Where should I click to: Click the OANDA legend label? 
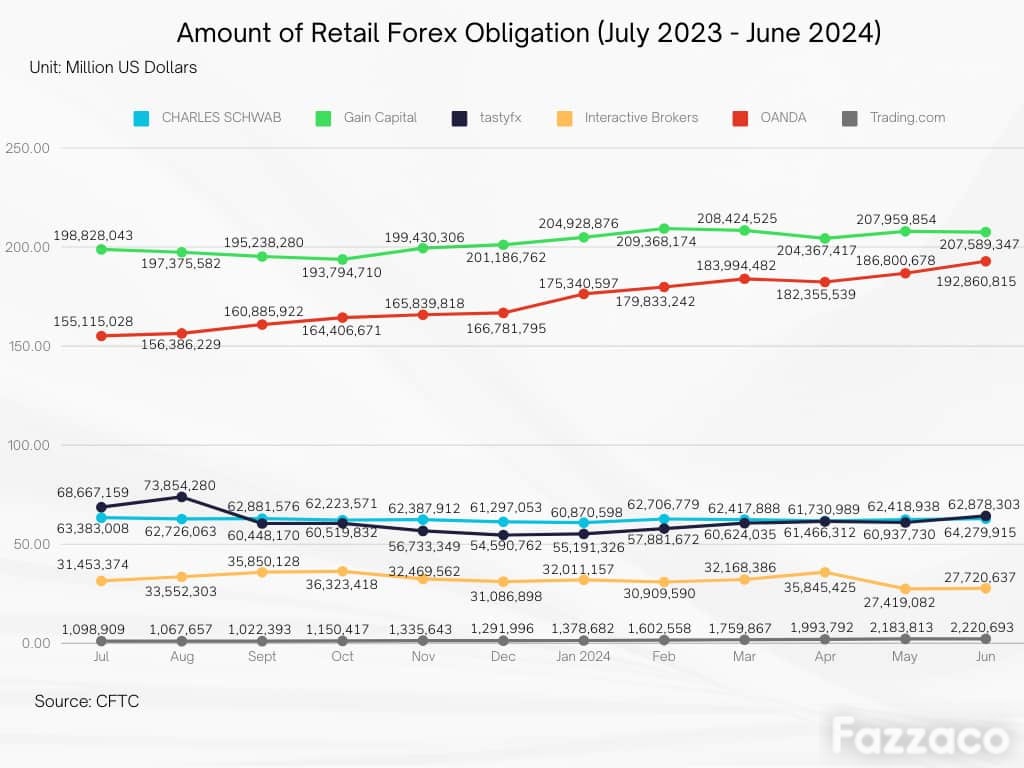[x=783, y=118]
